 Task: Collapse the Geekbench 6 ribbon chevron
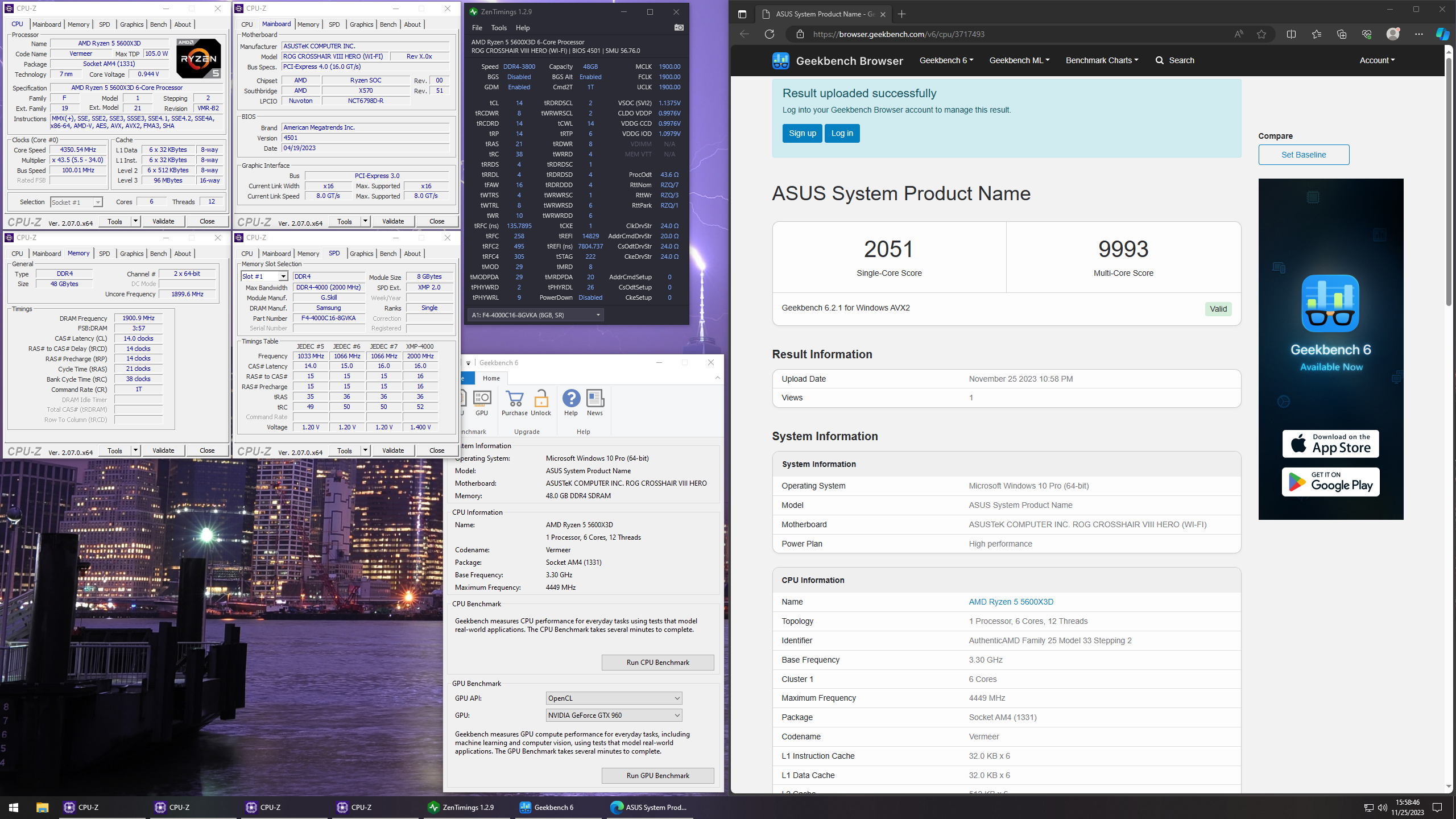tap(718, 378)
